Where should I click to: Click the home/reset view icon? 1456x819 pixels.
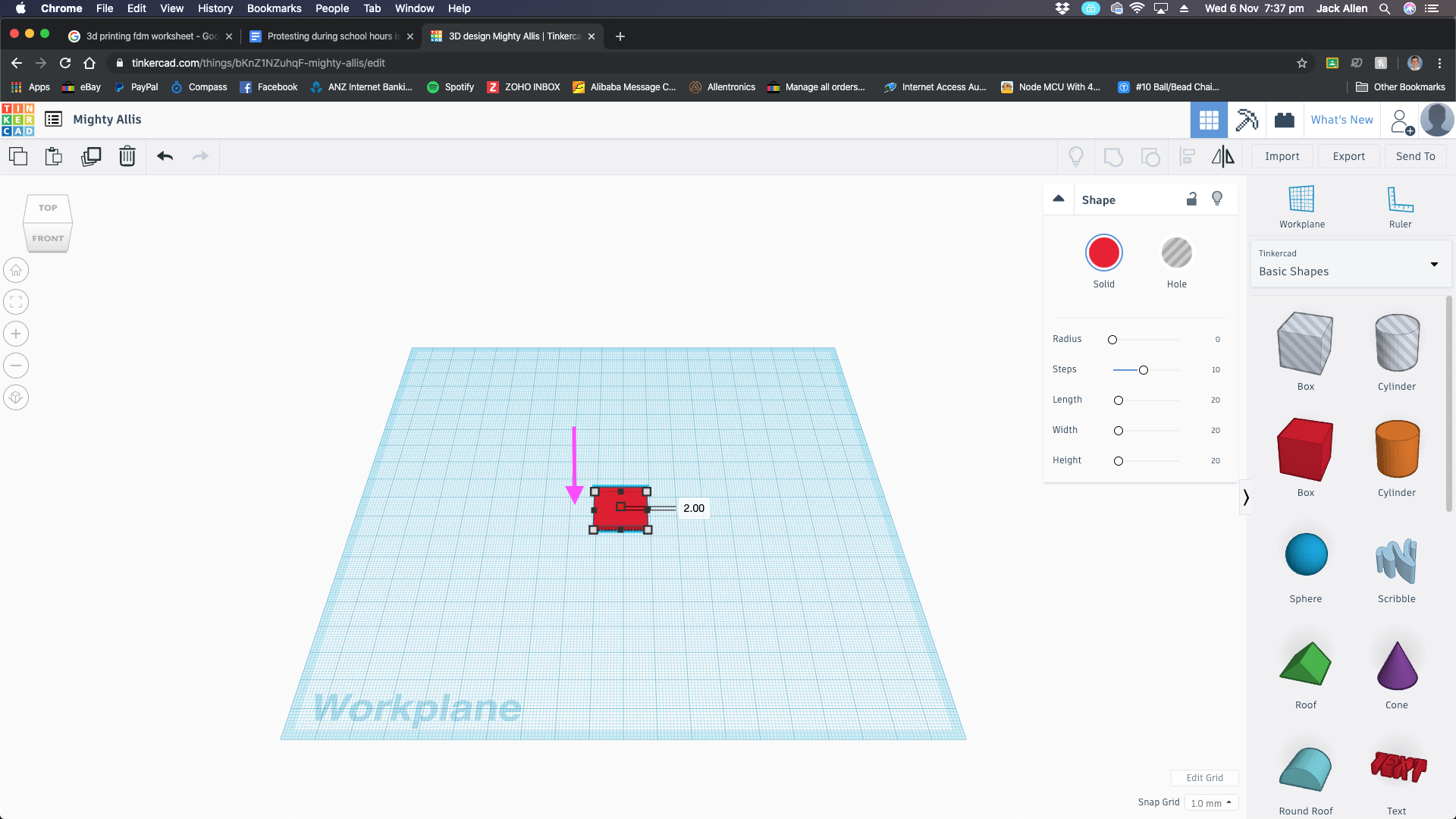click(x=16, y=270)
